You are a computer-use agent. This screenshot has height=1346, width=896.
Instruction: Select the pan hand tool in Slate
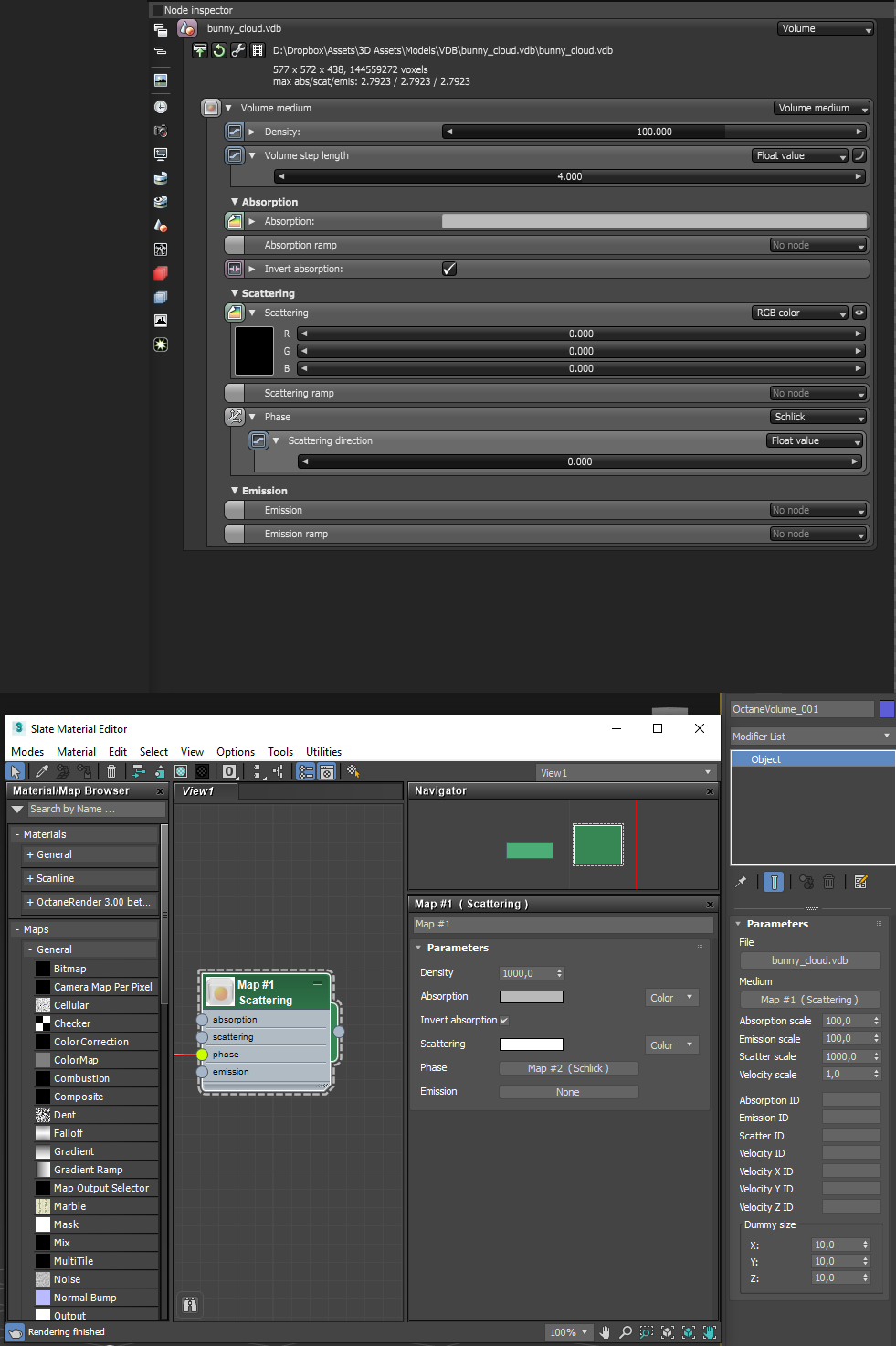pos(605,1332)
